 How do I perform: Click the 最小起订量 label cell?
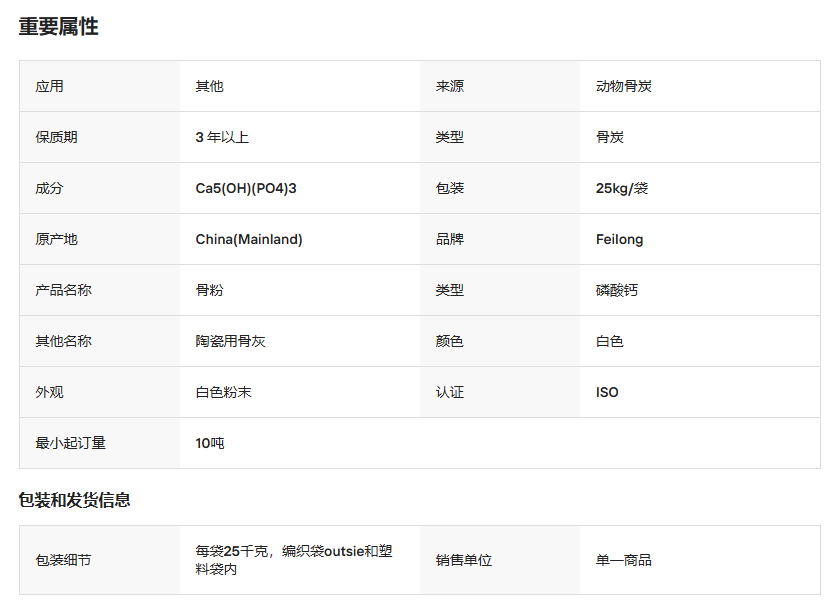(x=70, y=443)
